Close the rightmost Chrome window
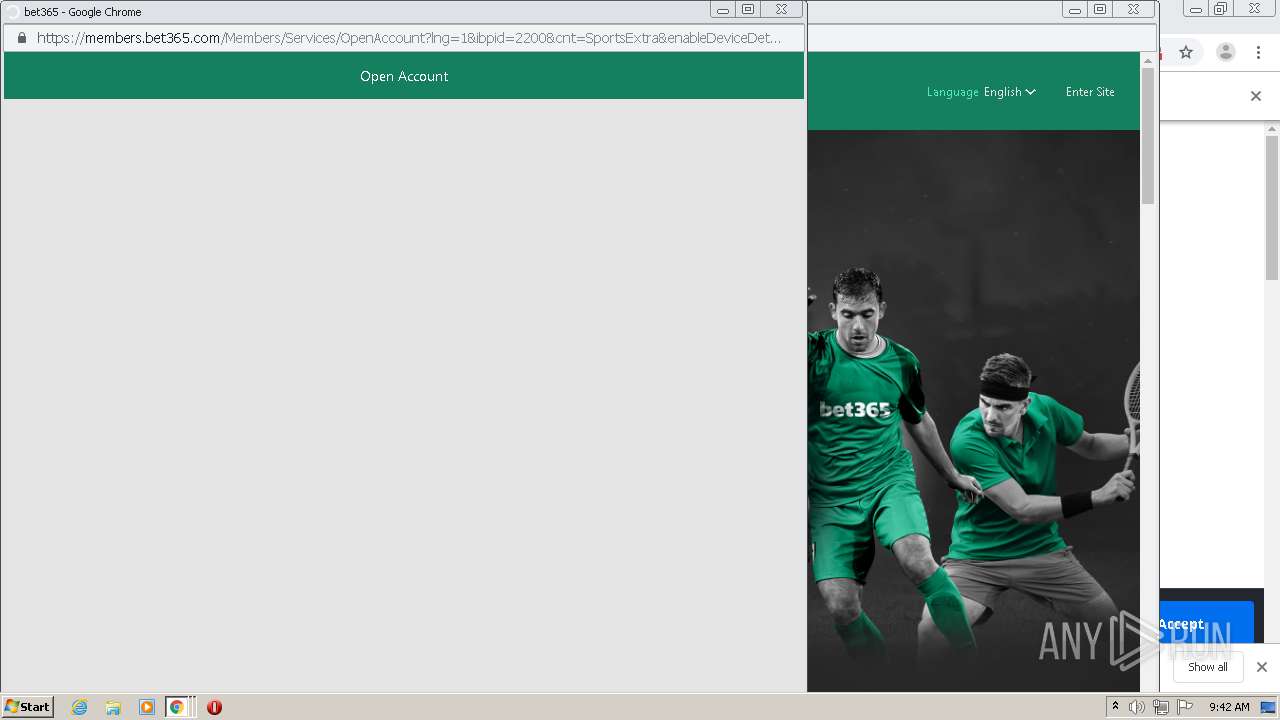This screenshot has height=720, width=1280. [x=1253, y=10]
